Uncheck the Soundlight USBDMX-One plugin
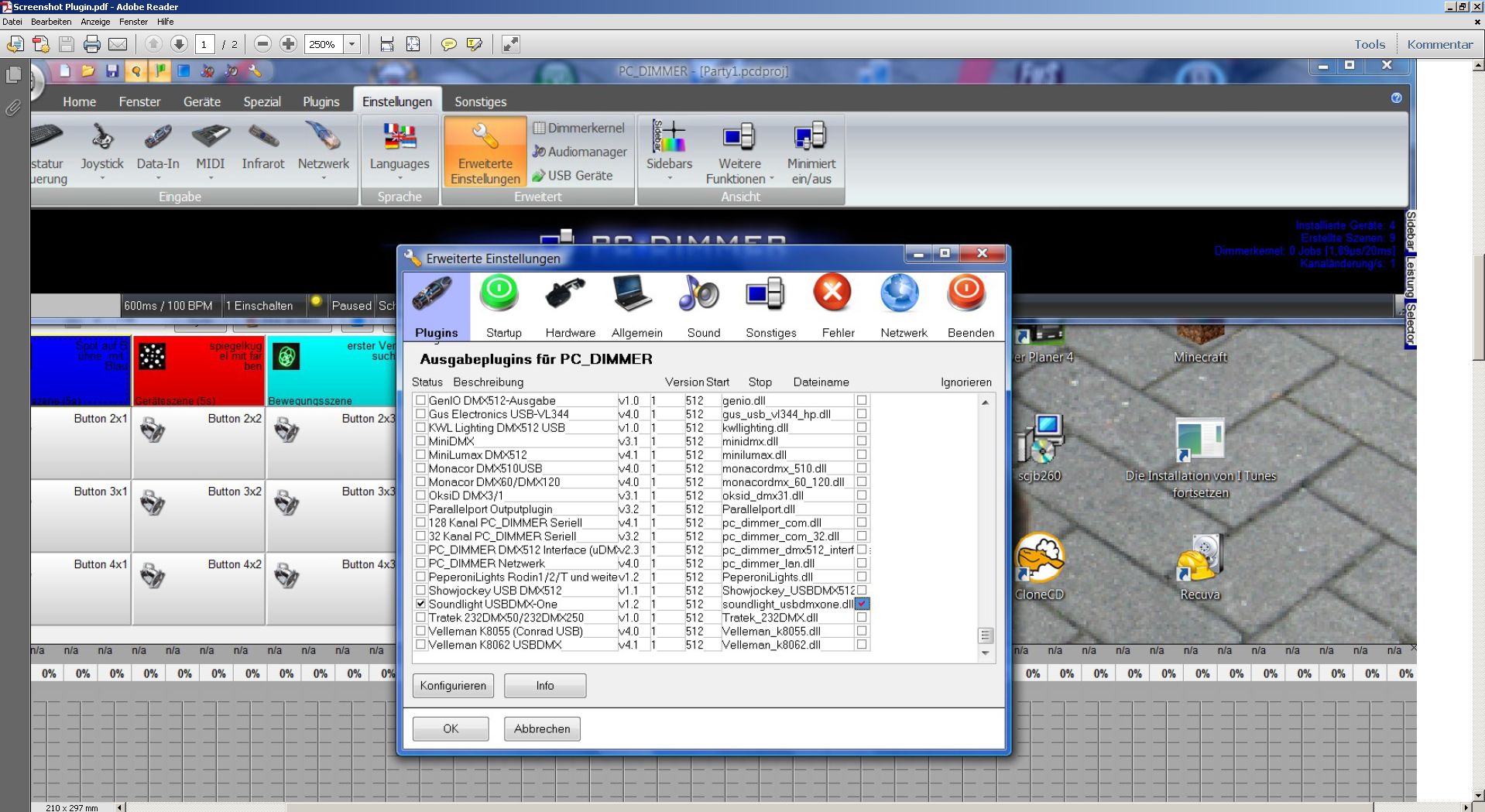 click(x=421, y=604)
